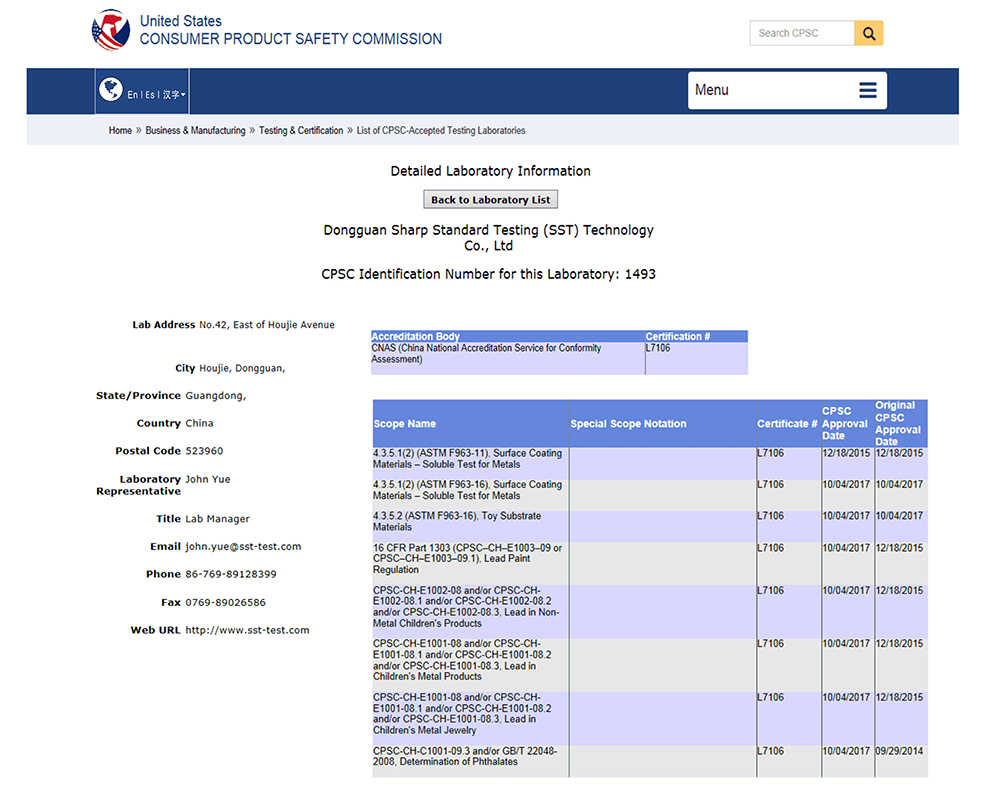Click fax number 0769-89026586
Screen dimensions: 1000x785
[225, 602]
